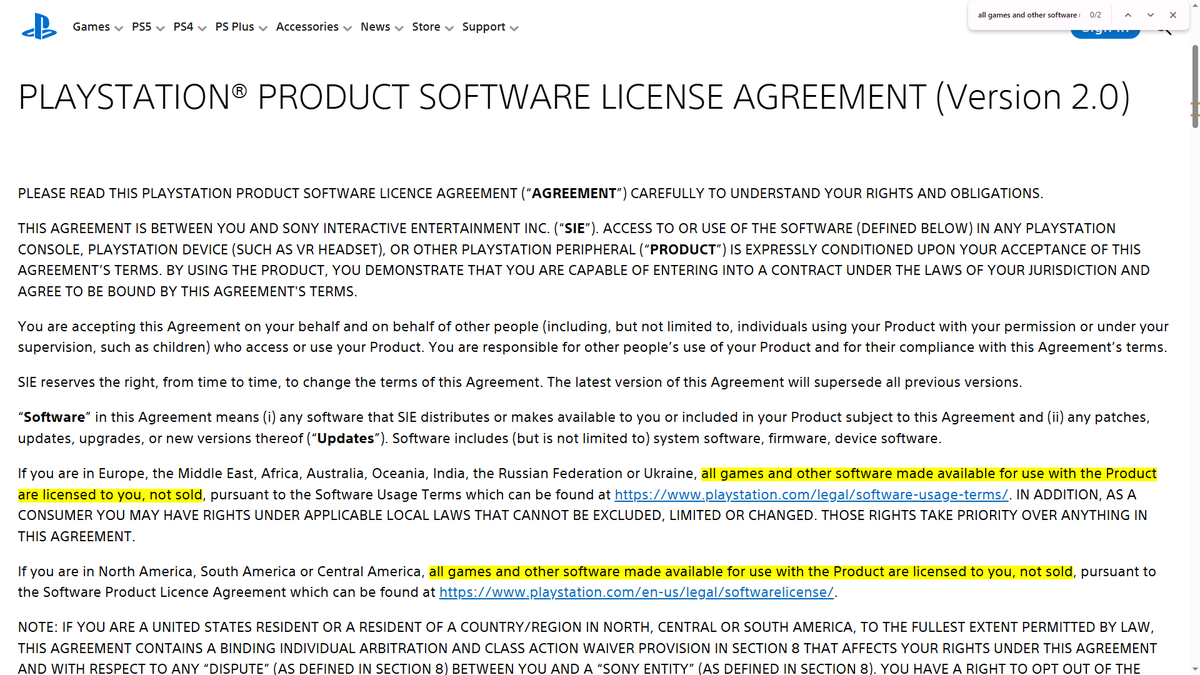Screen dimensions: 1200x675
Task: Open the Accessories dropdown menu
Action: tap(314, 27)
